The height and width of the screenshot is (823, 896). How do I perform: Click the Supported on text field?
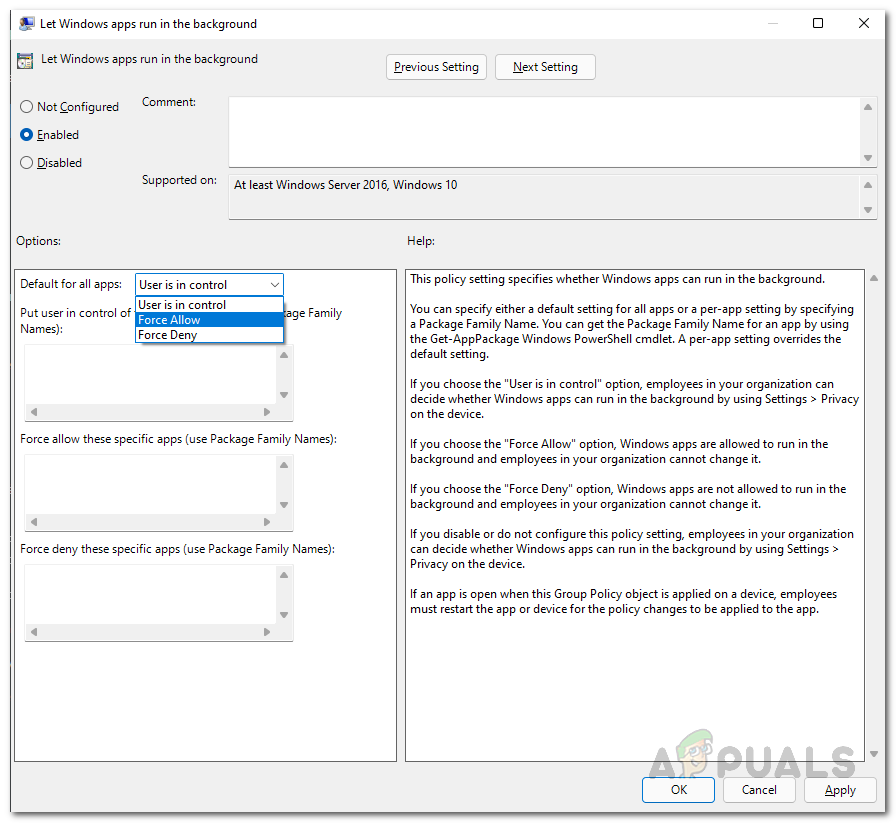(x=545, y=197)
